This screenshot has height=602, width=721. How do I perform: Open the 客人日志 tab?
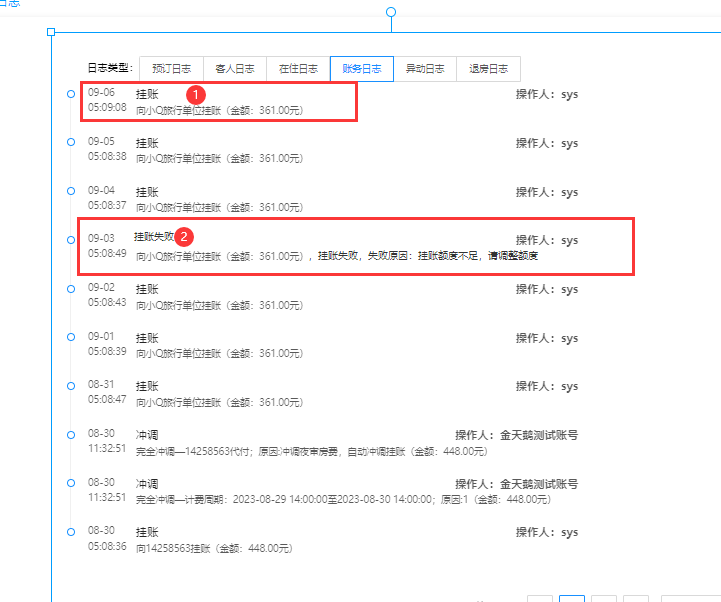point(235,69)
